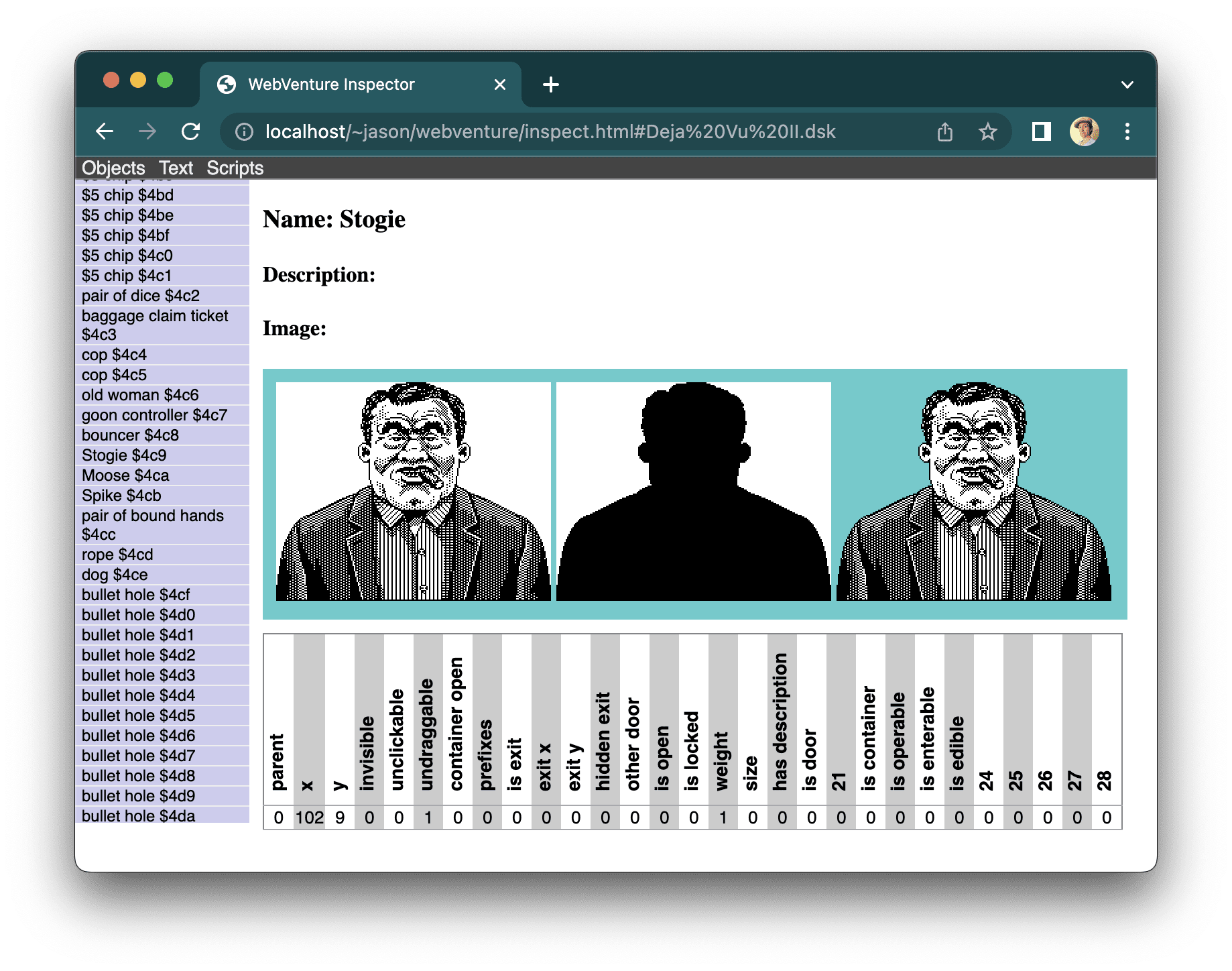
Task: Select Spike $4cb in object list
Action: coord(162,496)
